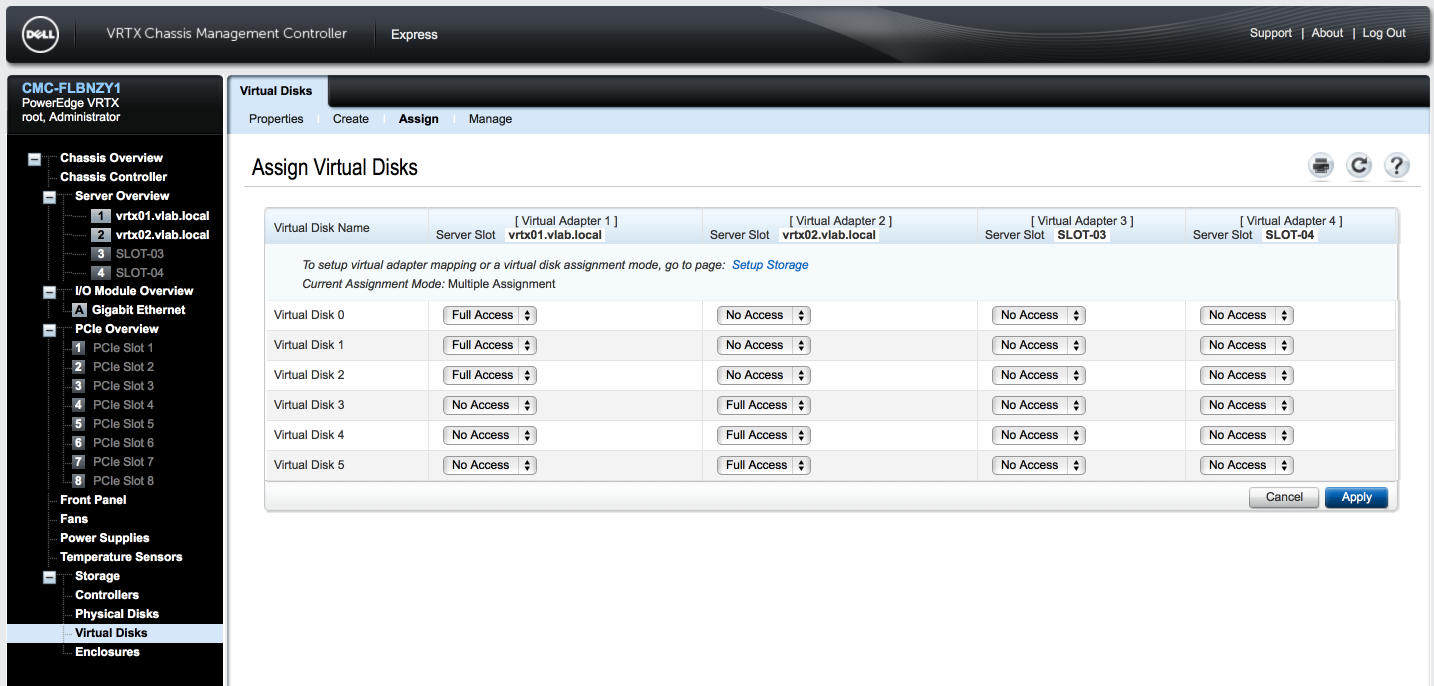Click the Gigabit Ethernet module A icon

click(80, 310)
